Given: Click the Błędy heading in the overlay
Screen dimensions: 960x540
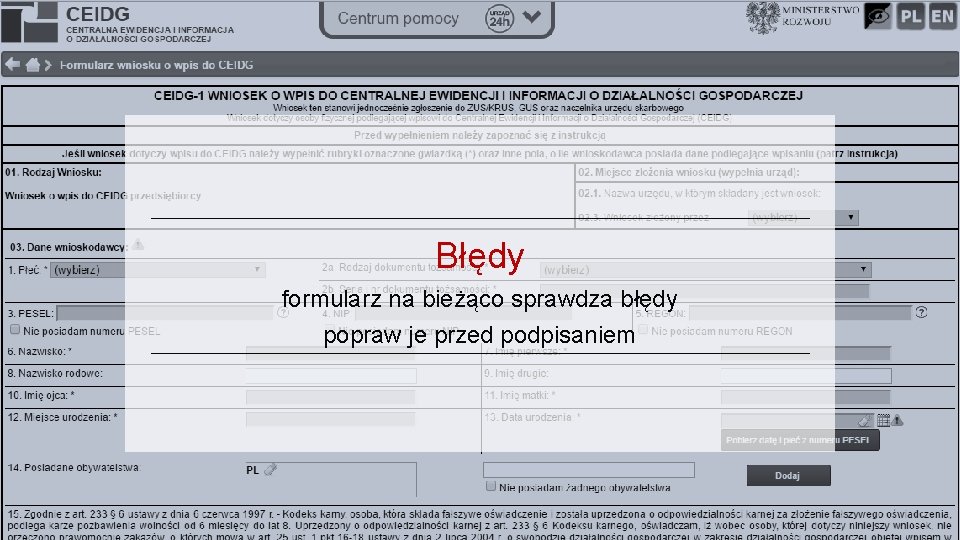Looking at the screenshot, I should pyautogui.click(x=480, y=256).
